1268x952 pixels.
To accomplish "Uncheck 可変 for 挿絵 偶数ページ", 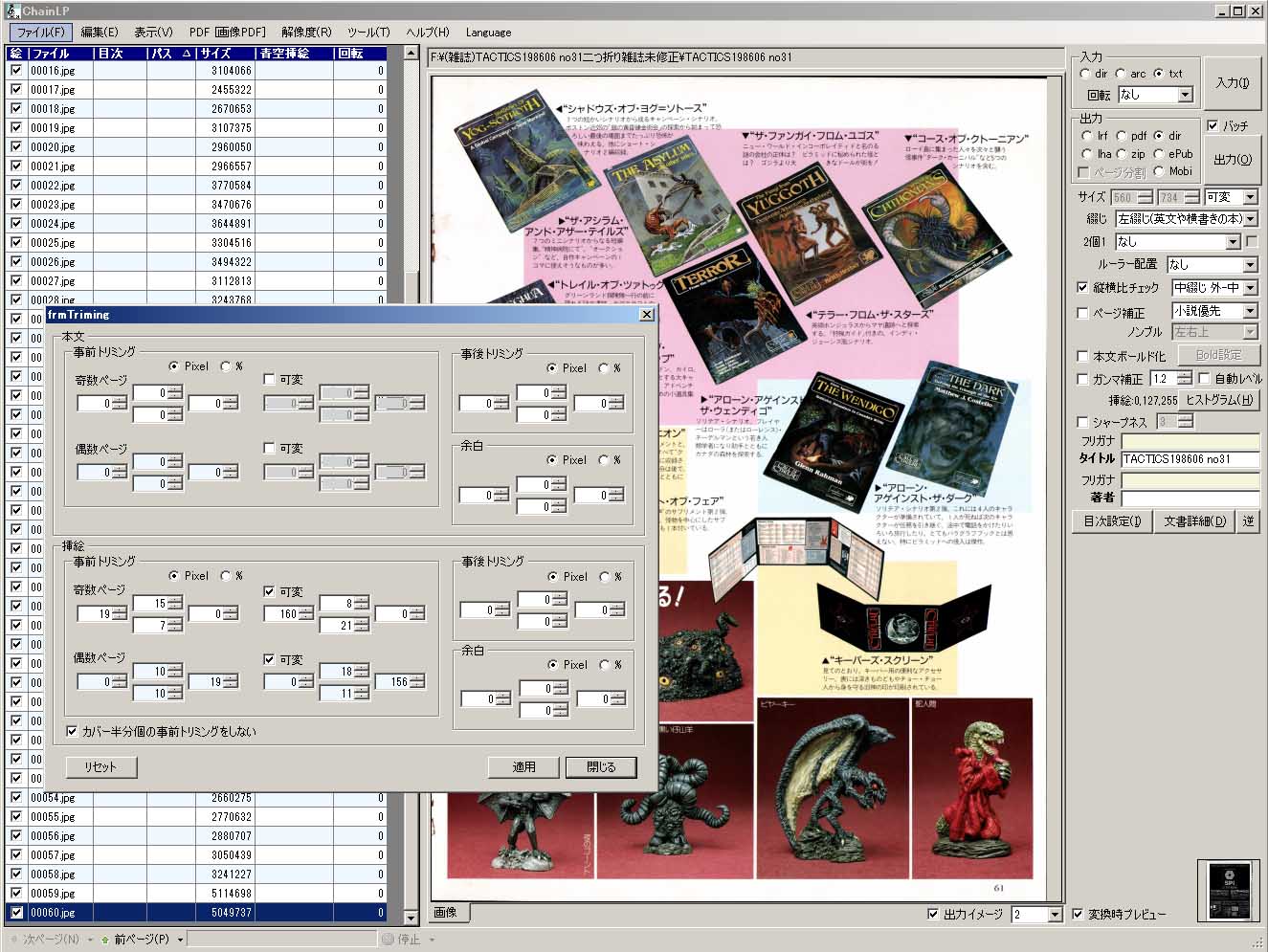I will (x=269, y=659).
